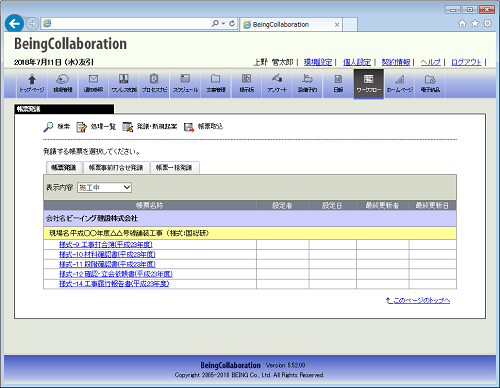
Task: Switch to the 帳票事前打合せ発議 tab
Action: (x=116, y=168)
